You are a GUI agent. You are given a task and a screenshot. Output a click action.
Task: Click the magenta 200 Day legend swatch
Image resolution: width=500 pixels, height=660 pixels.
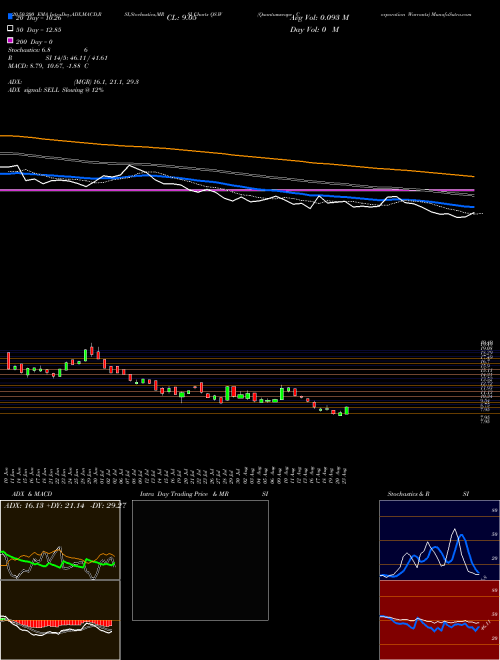(x=10, y=40)
